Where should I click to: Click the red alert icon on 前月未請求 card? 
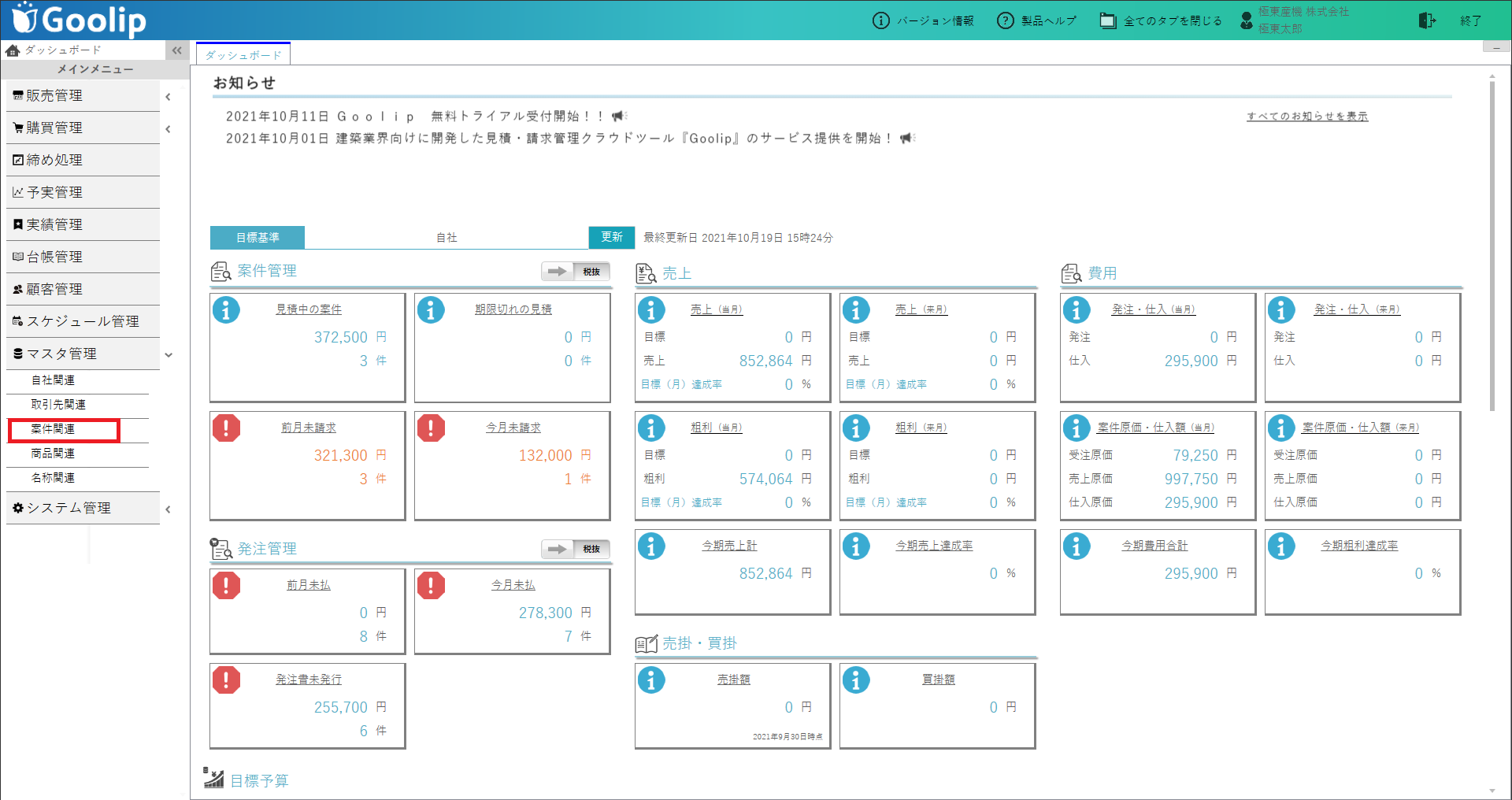[226, 428]
